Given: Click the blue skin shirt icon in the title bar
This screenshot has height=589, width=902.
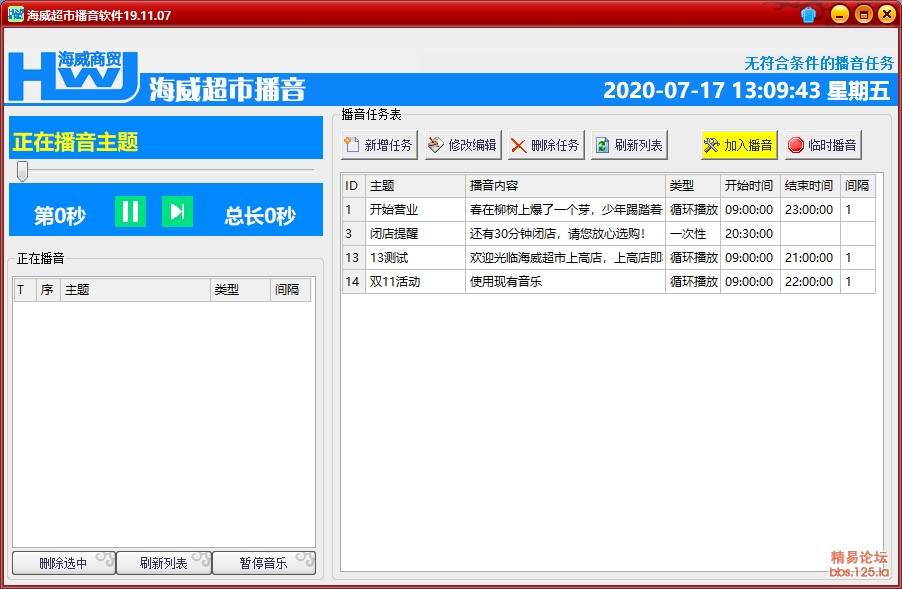Looking at the screenshot, I should pos(808,14).
